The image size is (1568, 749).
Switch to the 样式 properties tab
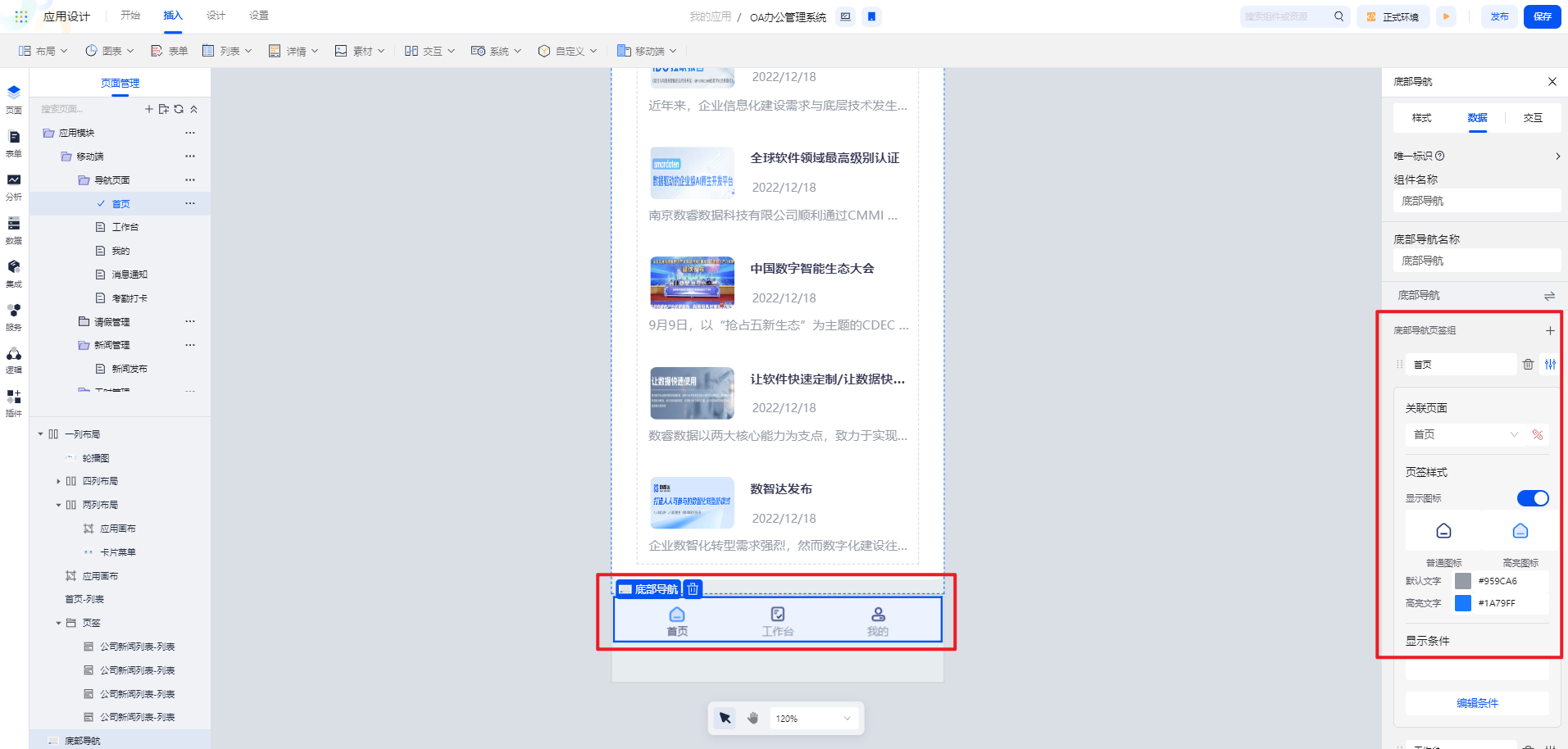tap(1421, 118)
